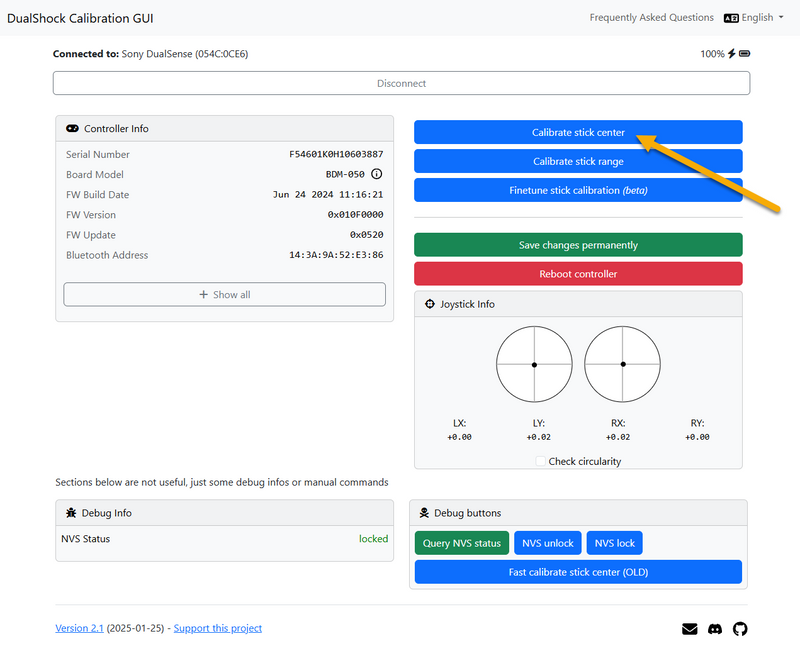Open the Discord icon link
800x646 pixels.
[x=715, y=629]
